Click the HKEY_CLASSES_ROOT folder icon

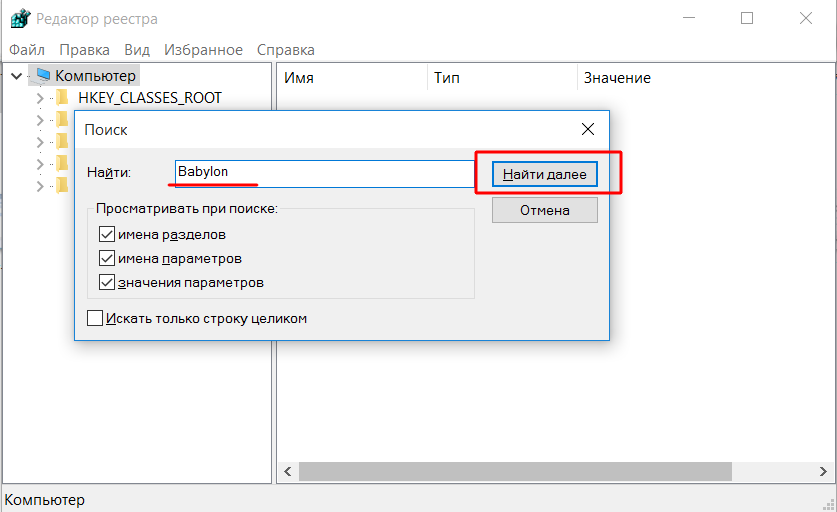click(x=62, y=98)
